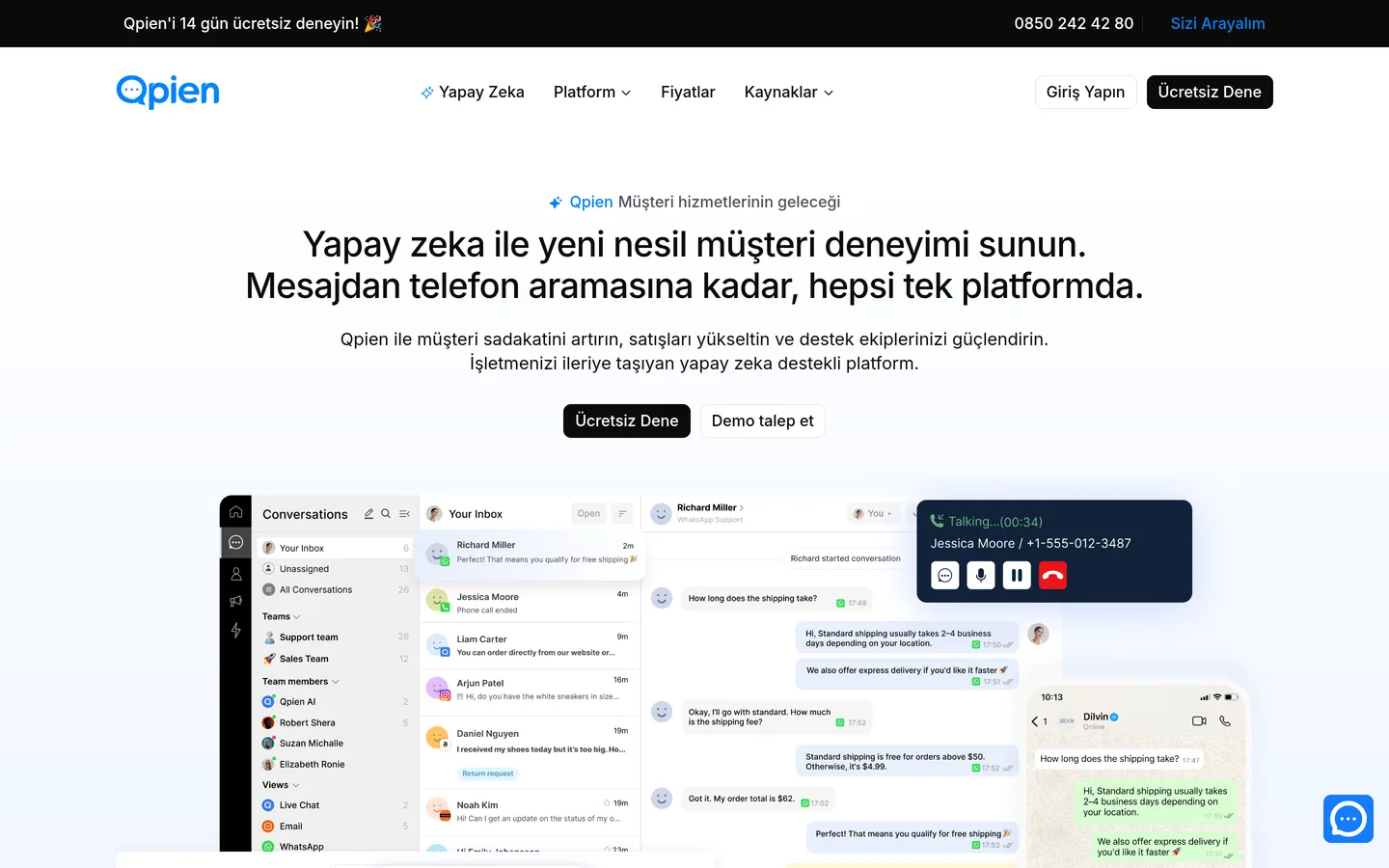Click Demo talep et button

click(763, 420)
